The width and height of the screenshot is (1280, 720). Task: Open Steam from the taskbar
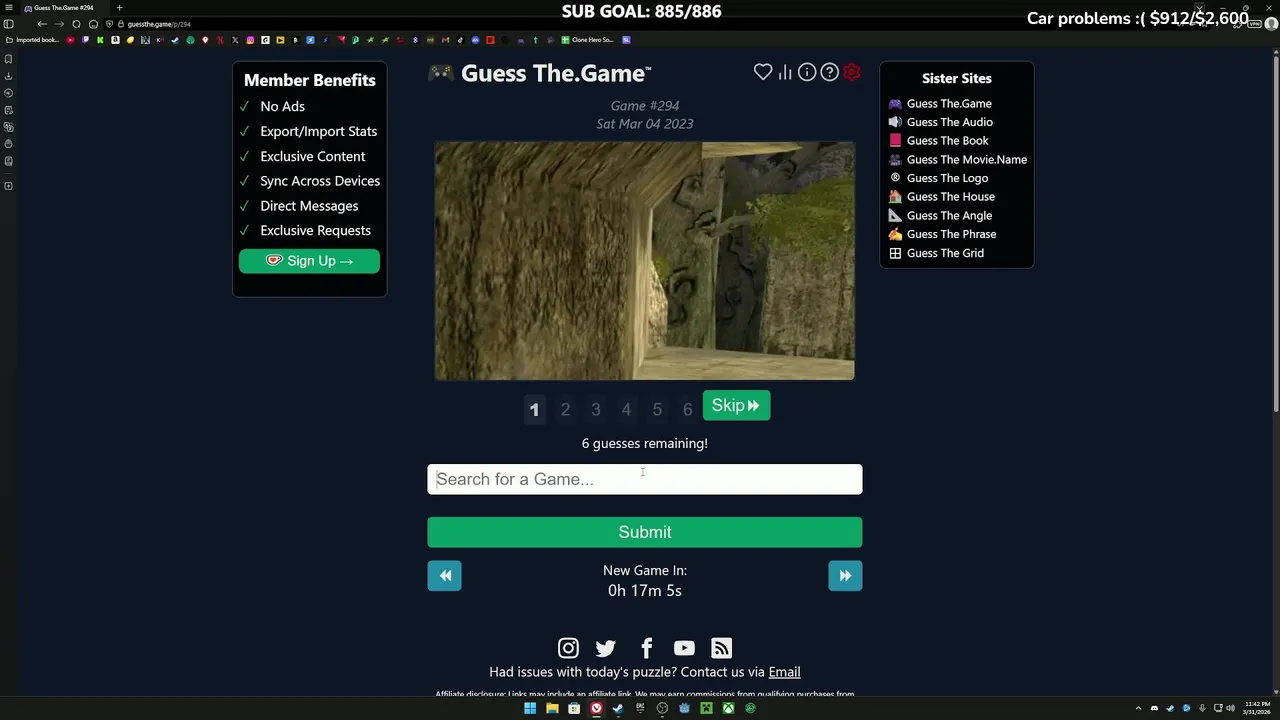(618, 708)
